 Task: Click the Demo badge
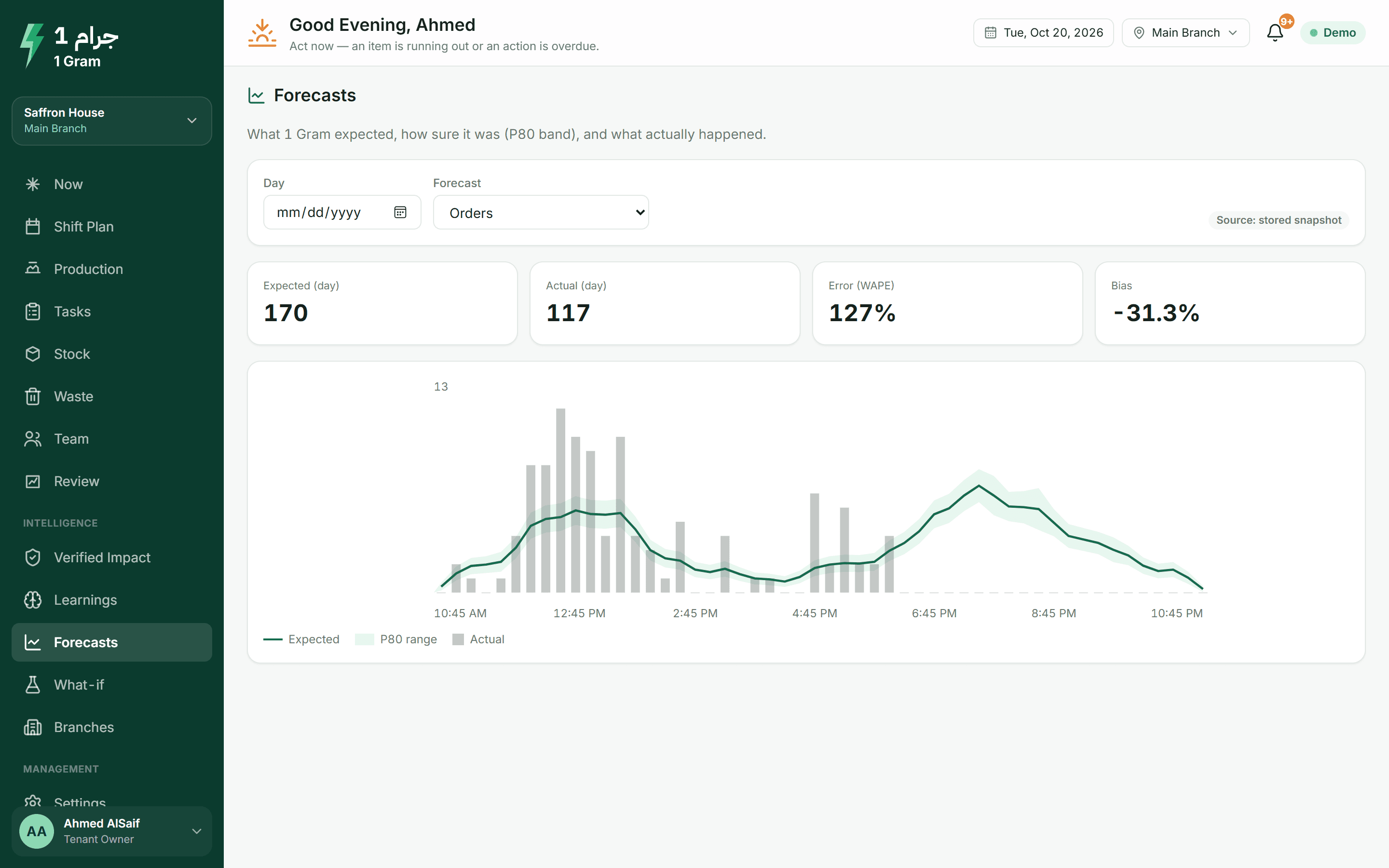[x=1333, y=33]
